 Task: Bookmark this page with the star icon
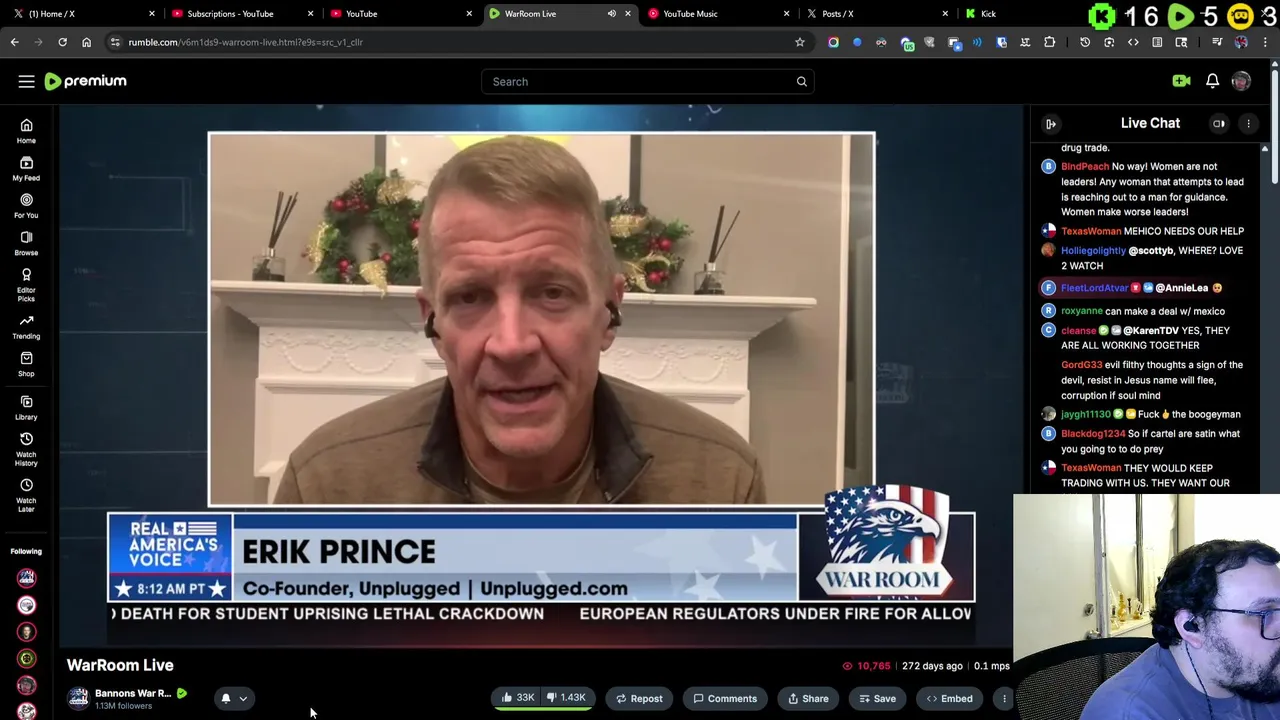tap(799, 42)
